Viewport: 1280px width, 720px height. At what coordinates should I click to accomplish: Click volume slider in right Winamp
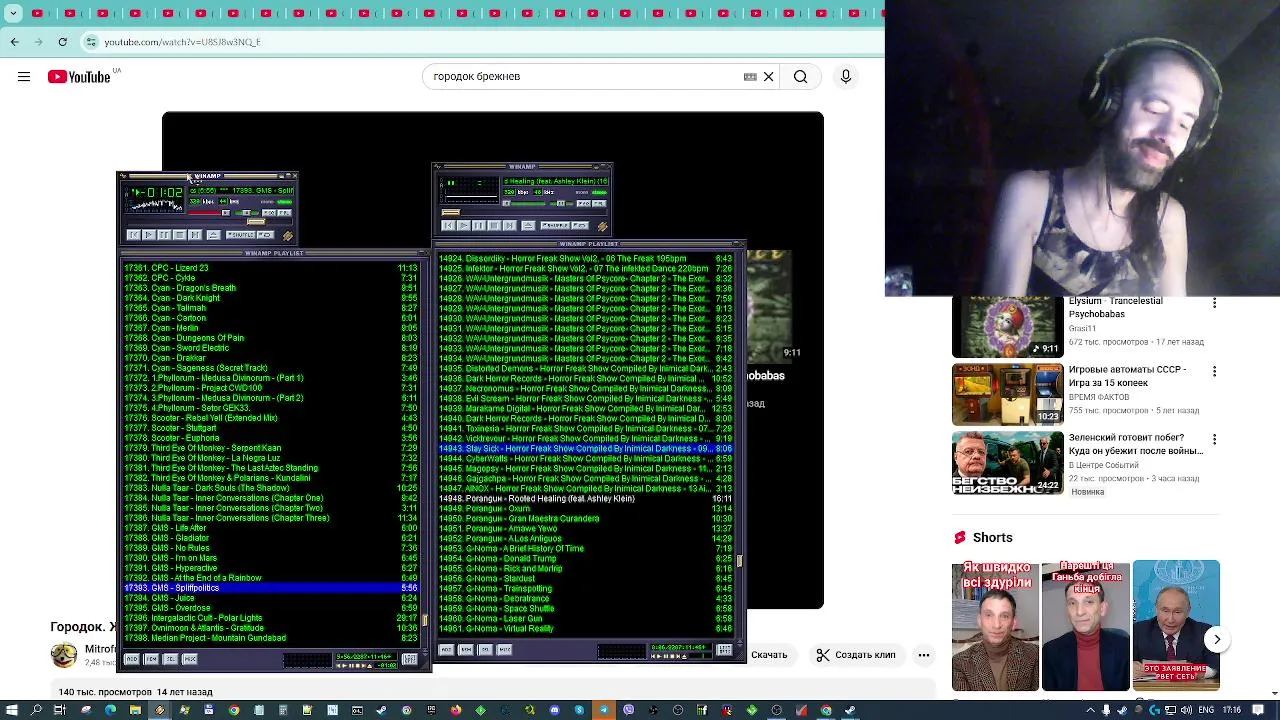tap(523, 203)
